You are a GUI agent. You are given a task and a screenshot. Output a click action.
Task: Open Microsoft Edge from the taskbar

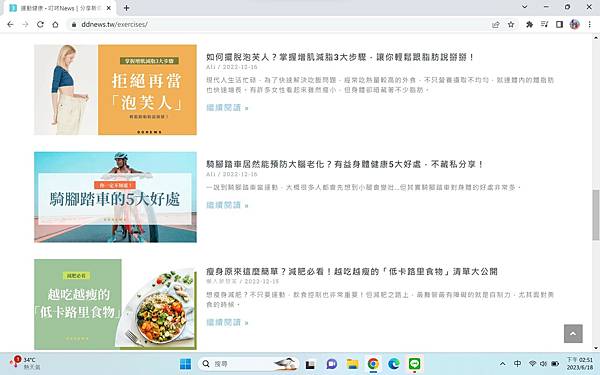coord(394,364)
